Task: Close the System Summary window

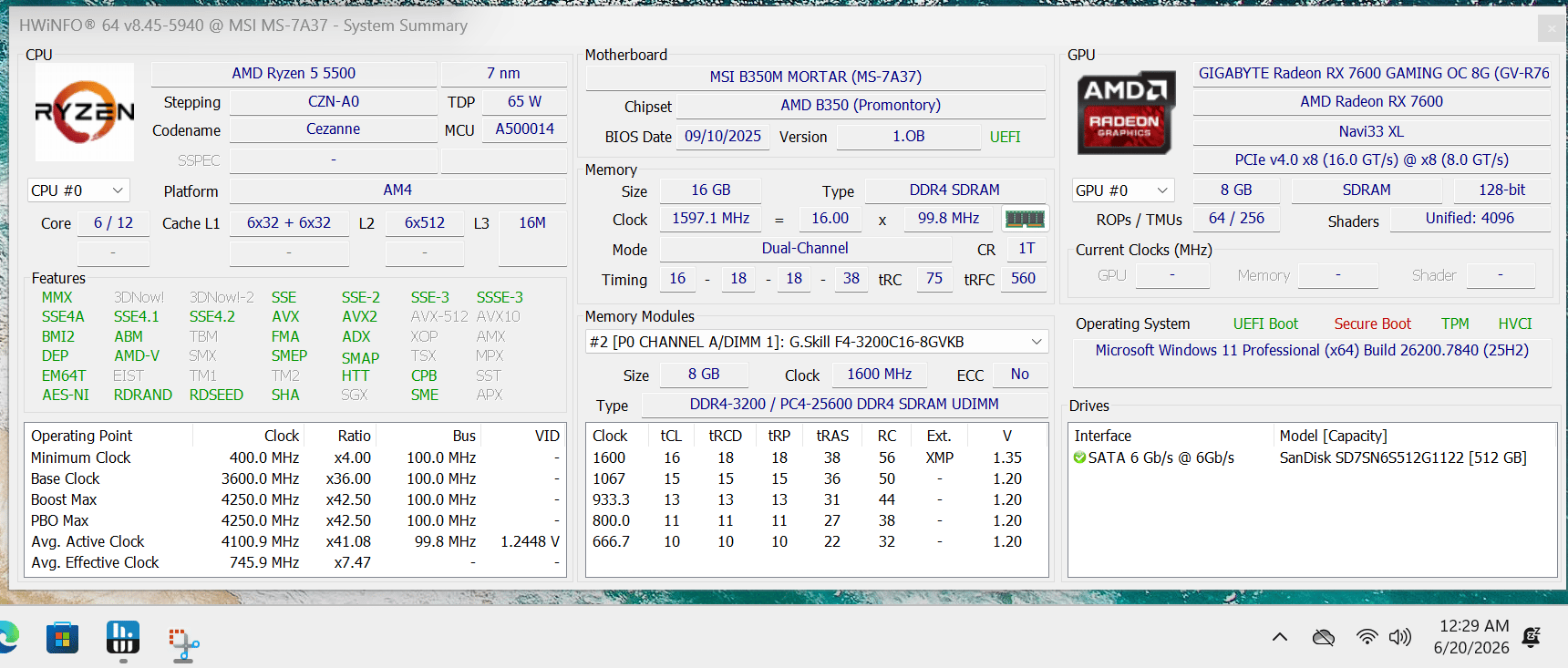Action: pos(1552,29)
